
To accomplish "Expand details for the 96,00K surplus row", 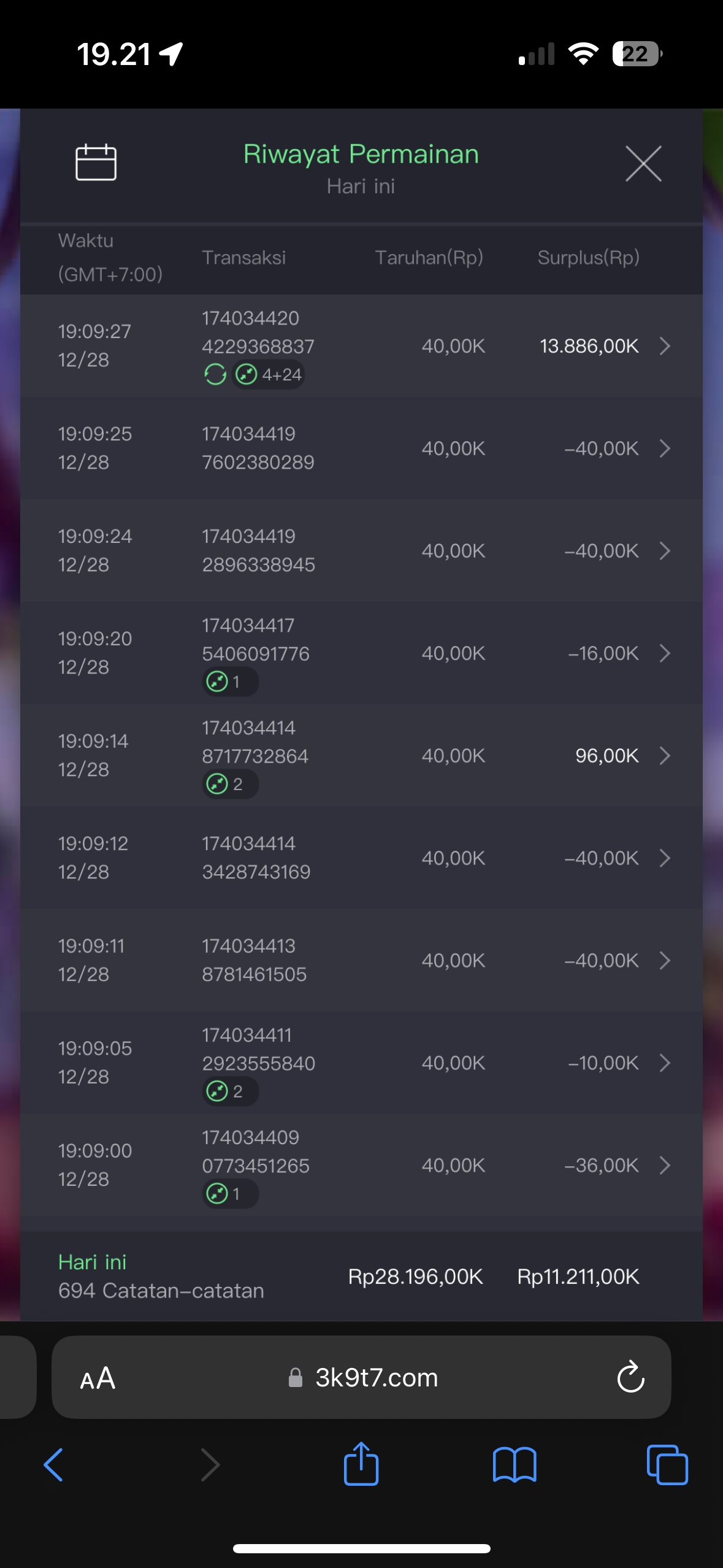I will 665,756.
